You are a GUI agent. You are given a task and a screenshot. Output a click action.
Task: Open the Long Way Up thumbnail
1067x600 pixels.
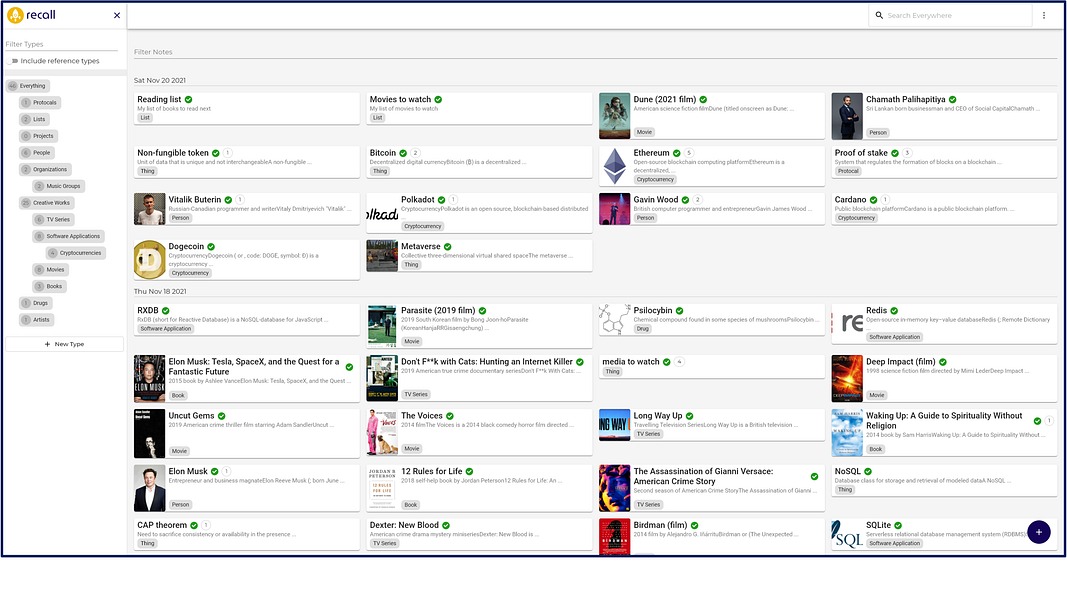pos(614,425)
